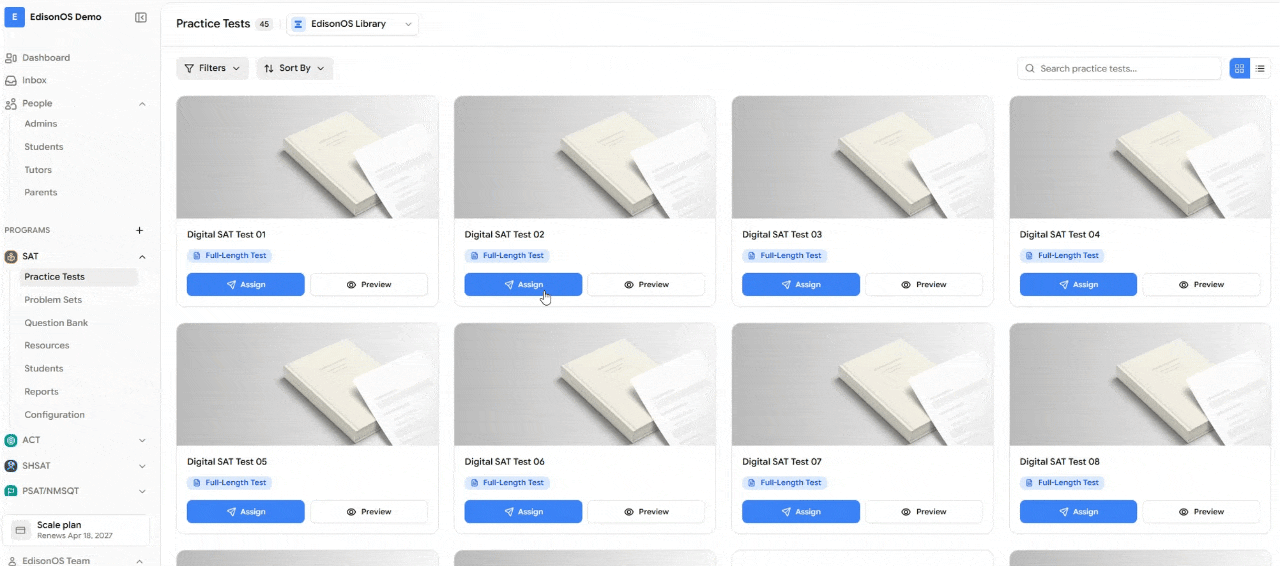Click the search practice tests field
The height and width of the screenshot is (566, 1280).
(x=1120, y=69)
